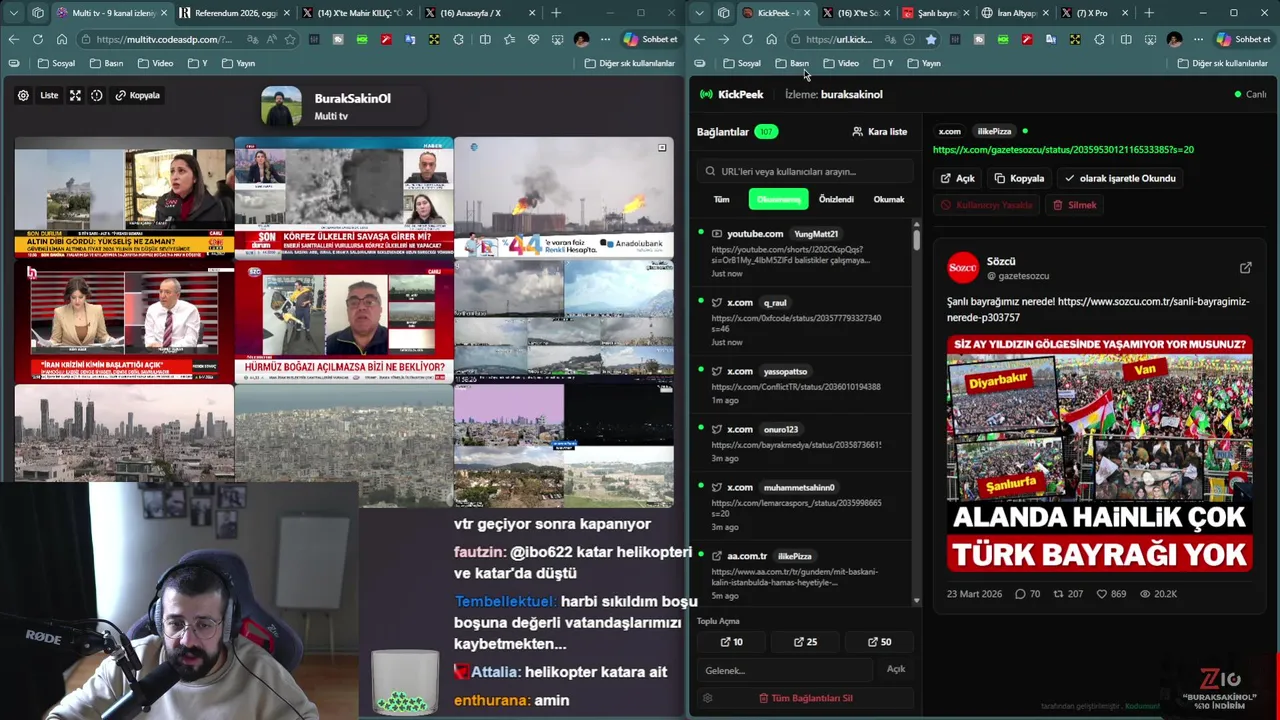The image size is (1280, 720).
Task: Bookmark the Multi tv page with the star
Action: point(290,39)
